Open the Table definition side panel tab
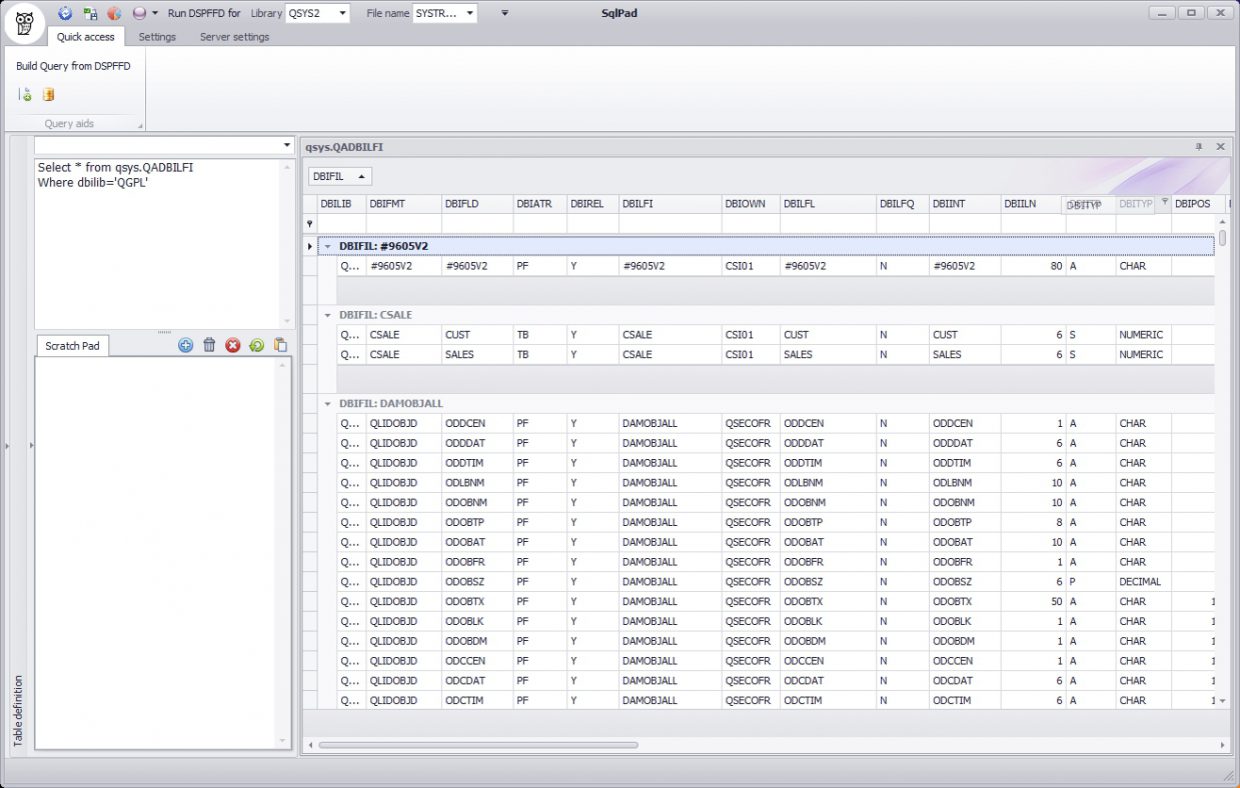Viewport: 1240px width, 788px height. [18, 710]
